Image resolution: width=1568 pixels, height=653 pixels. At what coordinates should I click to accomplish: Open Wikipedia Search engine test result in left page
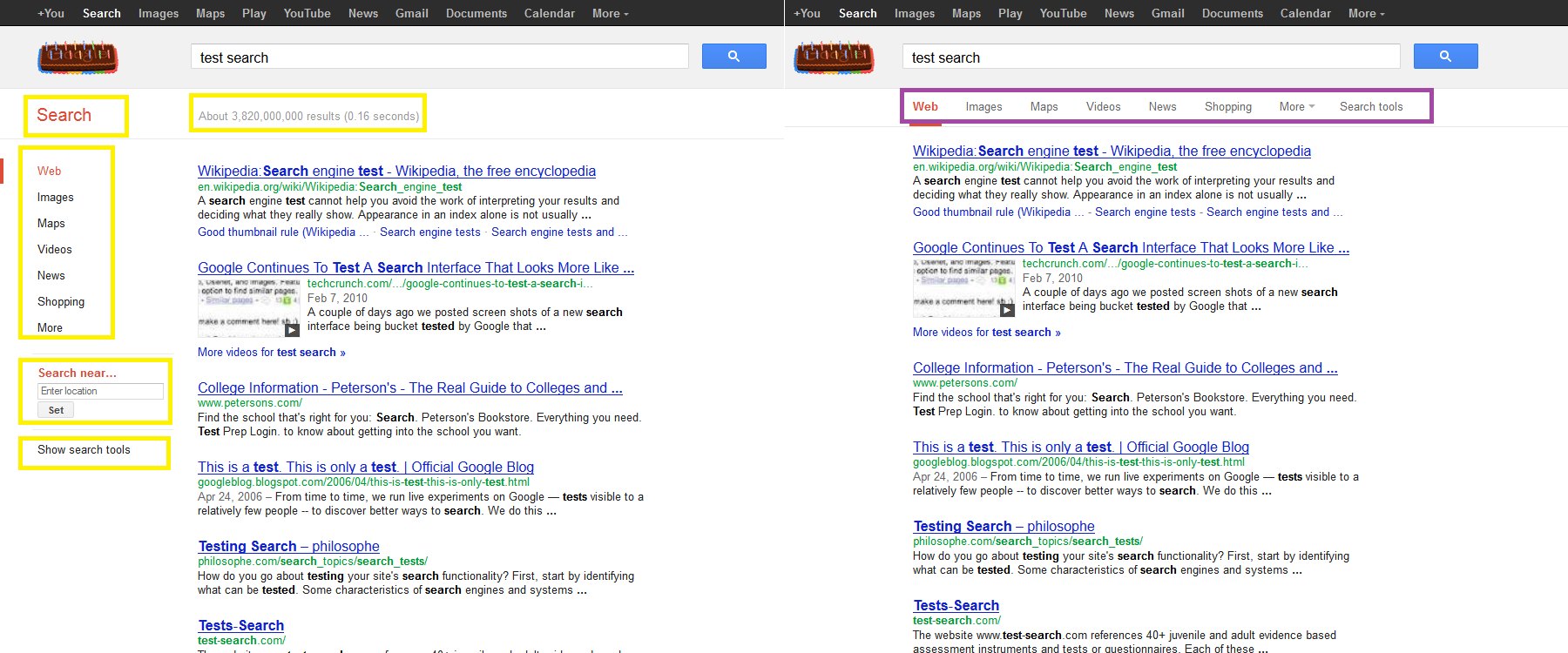click(396, 171)
